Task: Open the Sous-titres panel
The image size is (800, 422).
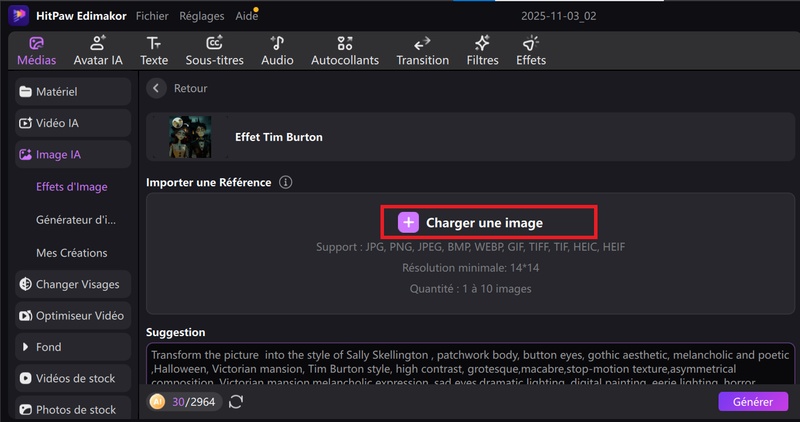Action: tap(214, 51)
